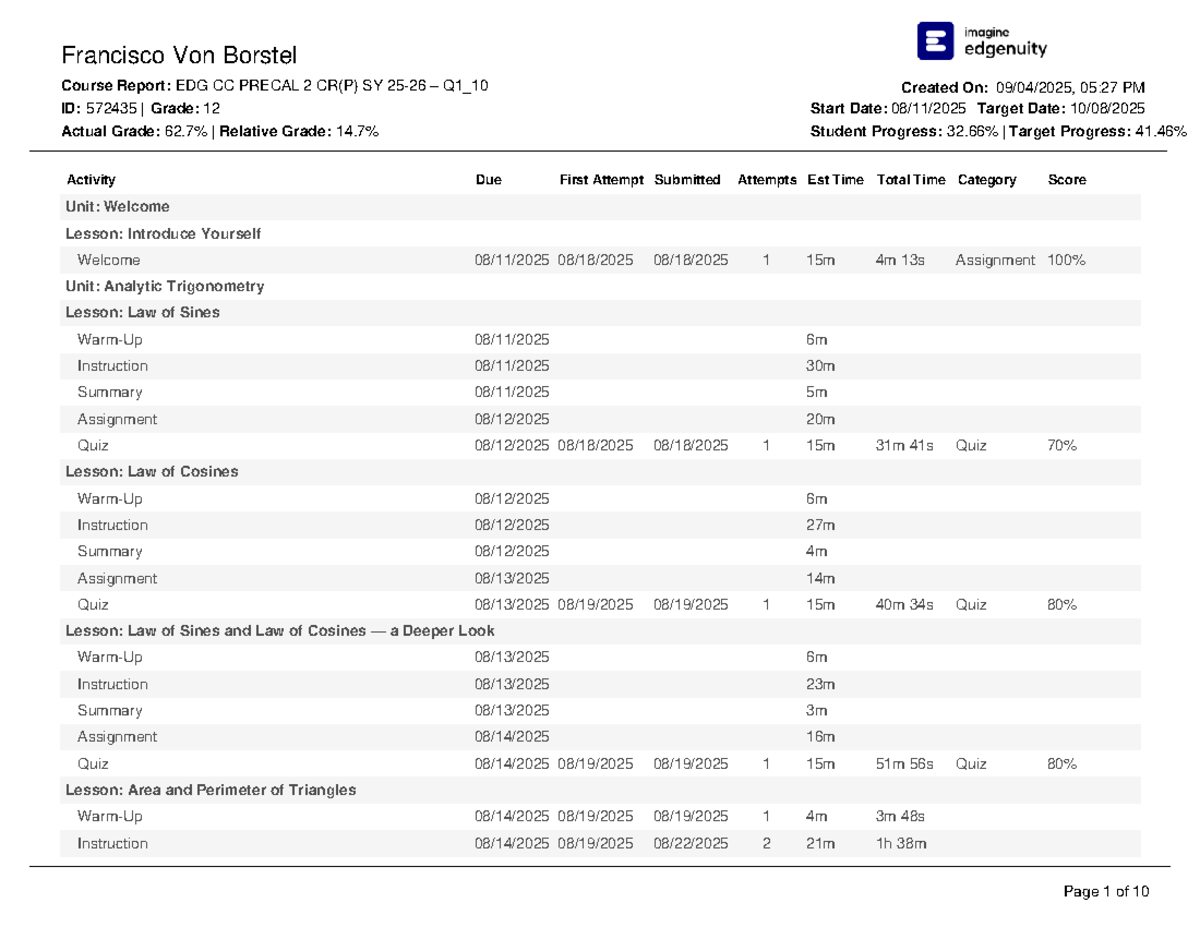Click the First Attempt column header
This screenshot has height=927, width=1200.
click(602, 180)
